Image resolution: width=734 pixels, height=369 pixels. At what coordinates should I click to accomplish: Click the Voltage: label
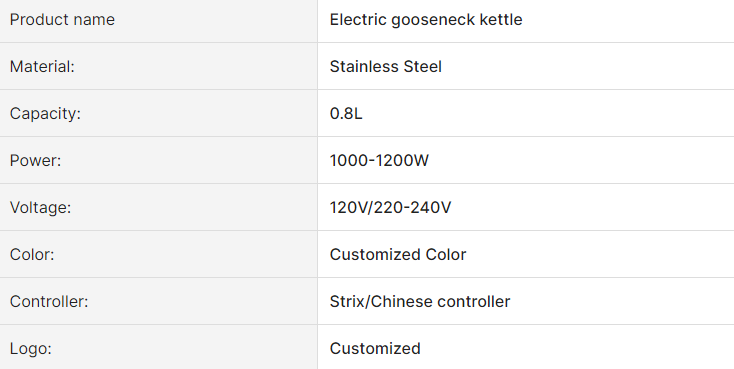pos(40,207)
